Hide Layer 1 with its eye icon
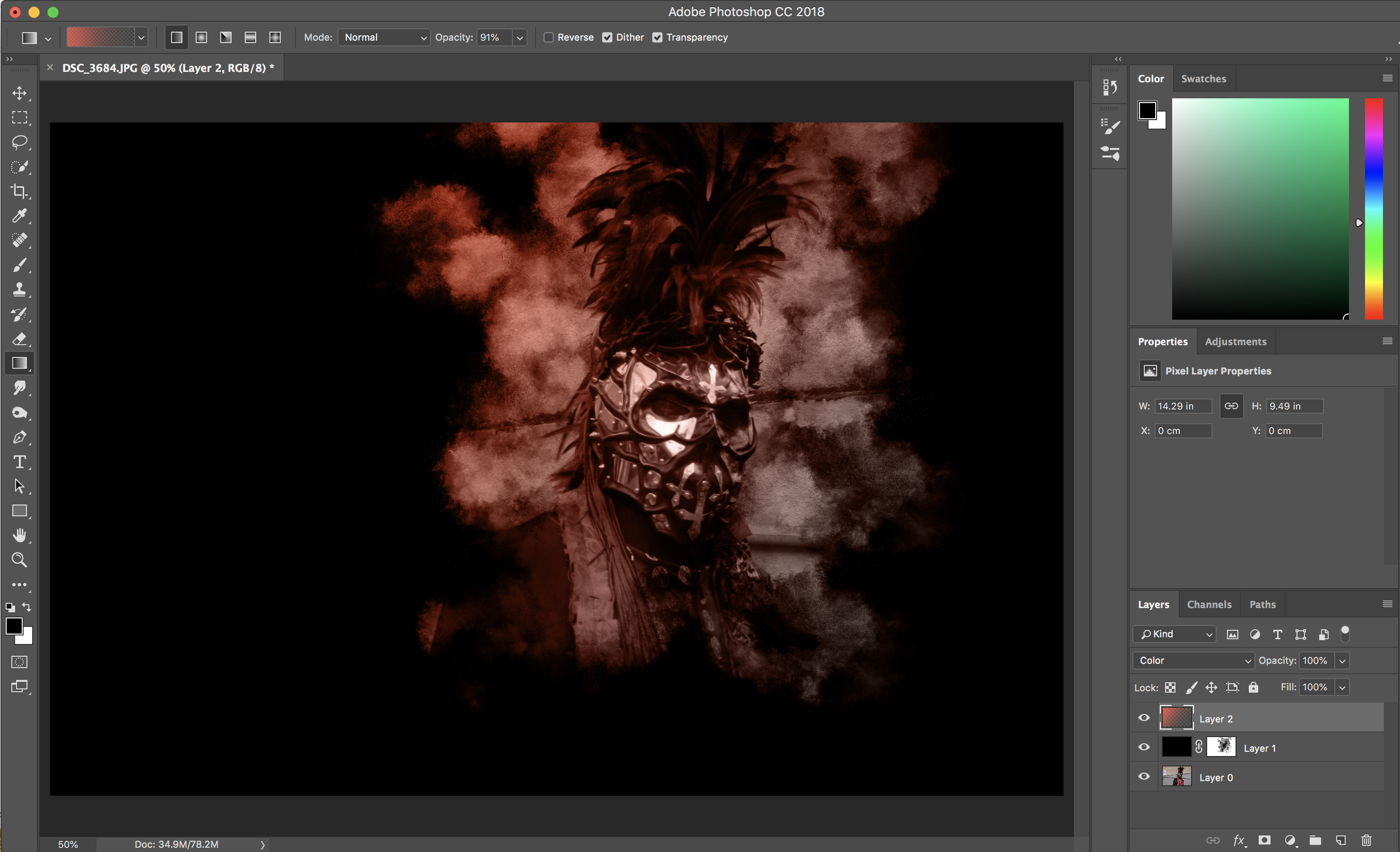Screen dimensions: 1400x852 pyautogui.click(x=1144, y=748)
